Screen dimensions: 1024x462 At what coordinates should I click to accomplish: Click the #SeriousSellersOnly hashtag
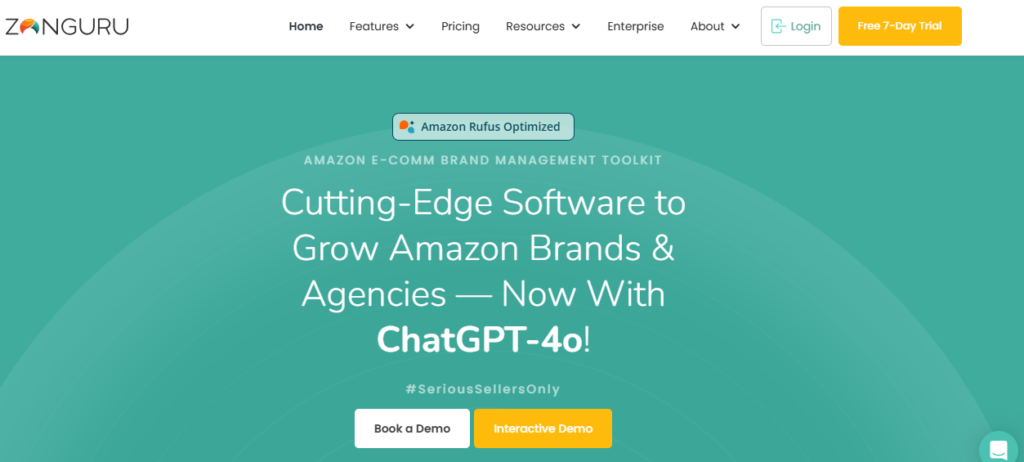(483, 389)
